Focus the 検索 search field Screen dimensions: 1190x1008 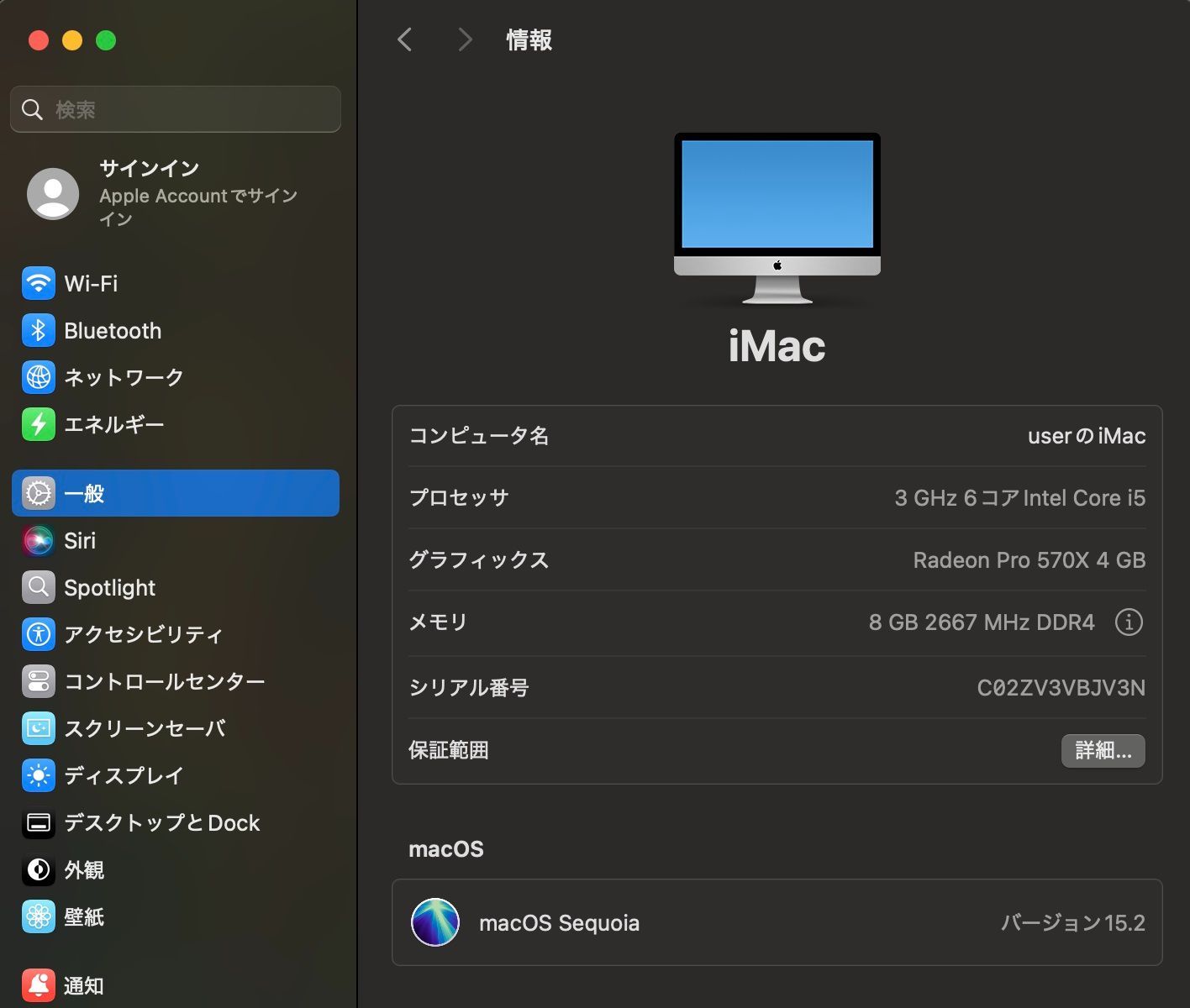pos(176,109)
